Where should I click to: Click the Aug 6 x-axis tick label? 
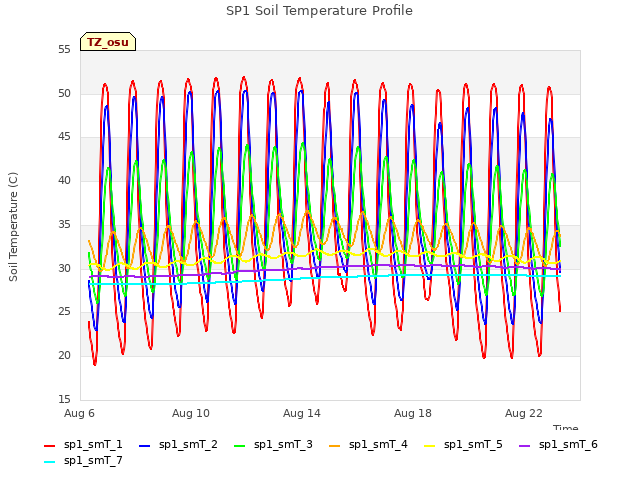pos(79,413)
